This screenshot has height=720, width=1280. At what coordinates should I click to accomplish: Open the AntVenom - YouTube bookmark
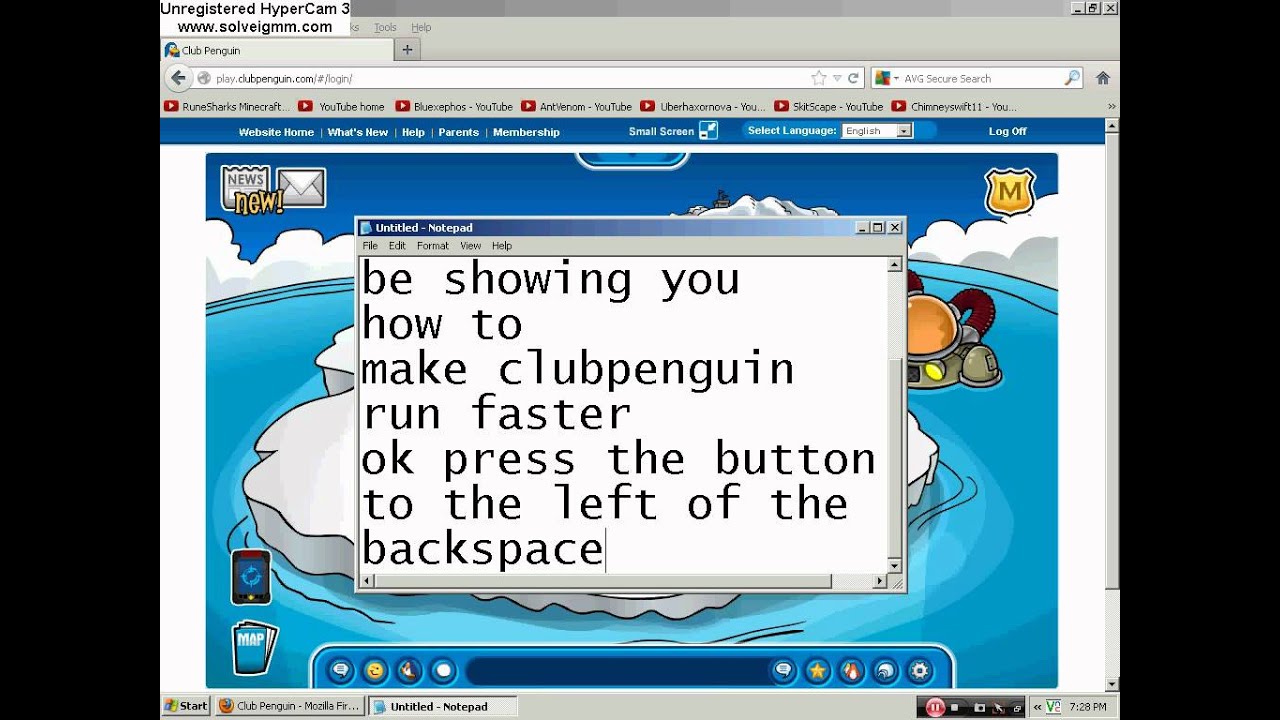pos(577,106)
